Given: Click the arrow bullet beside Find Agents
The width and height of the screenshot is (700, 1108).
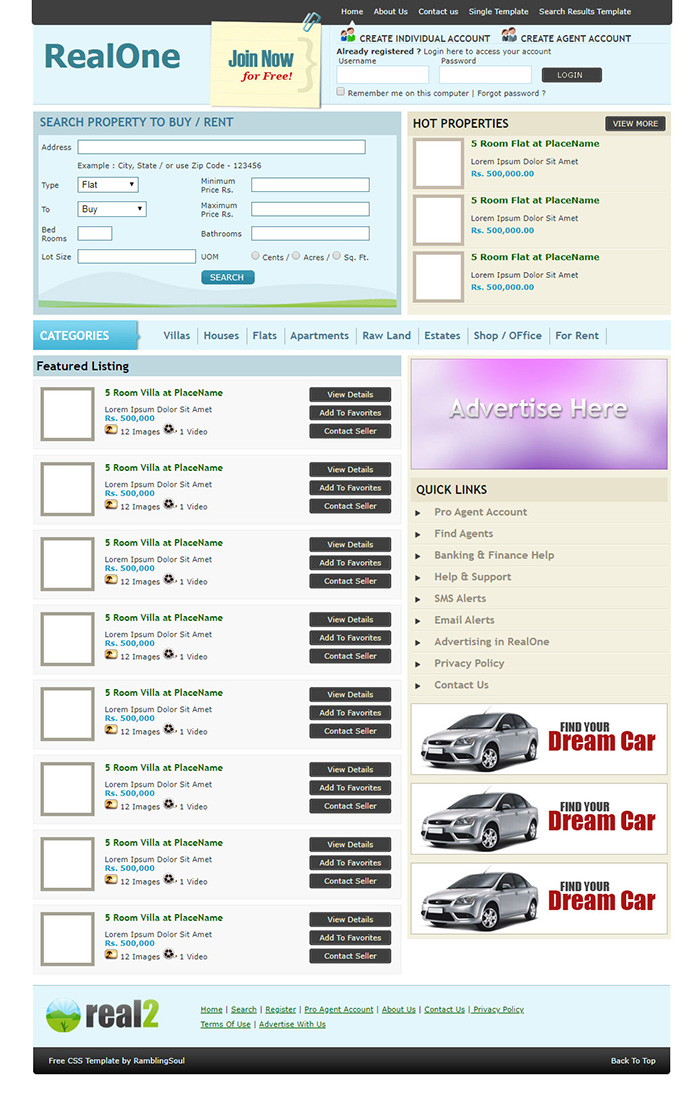Looking at the screenshot, I should pos(418,534).
